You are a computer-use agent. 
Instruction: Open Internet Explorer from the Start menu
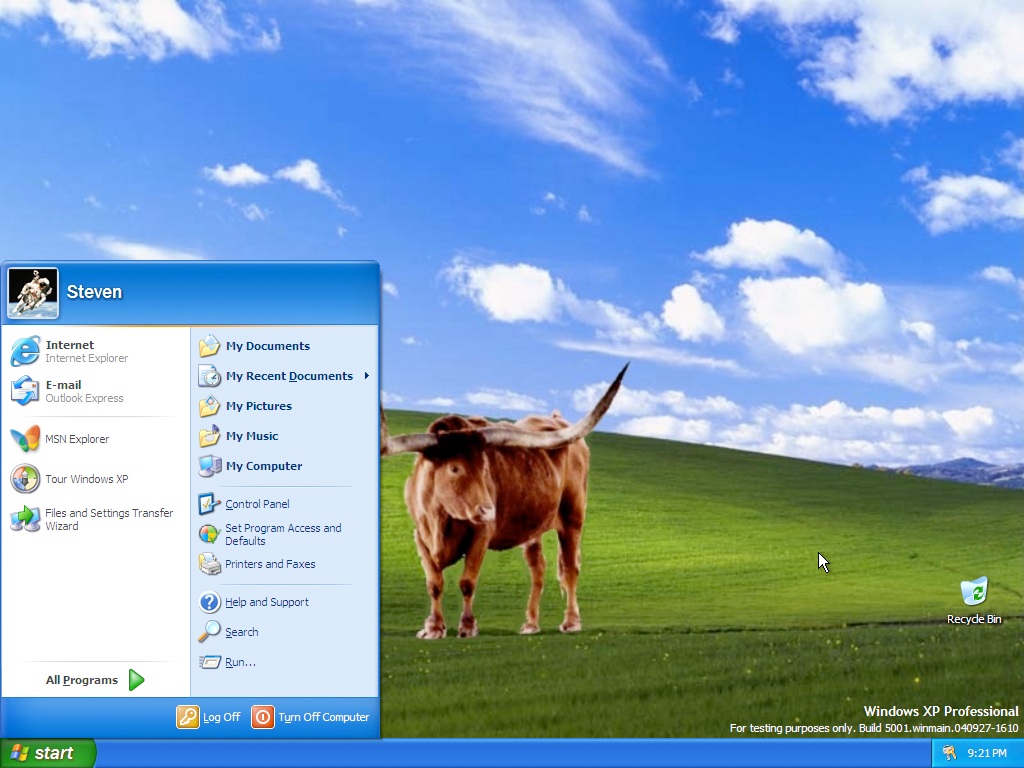pos(70,351)
